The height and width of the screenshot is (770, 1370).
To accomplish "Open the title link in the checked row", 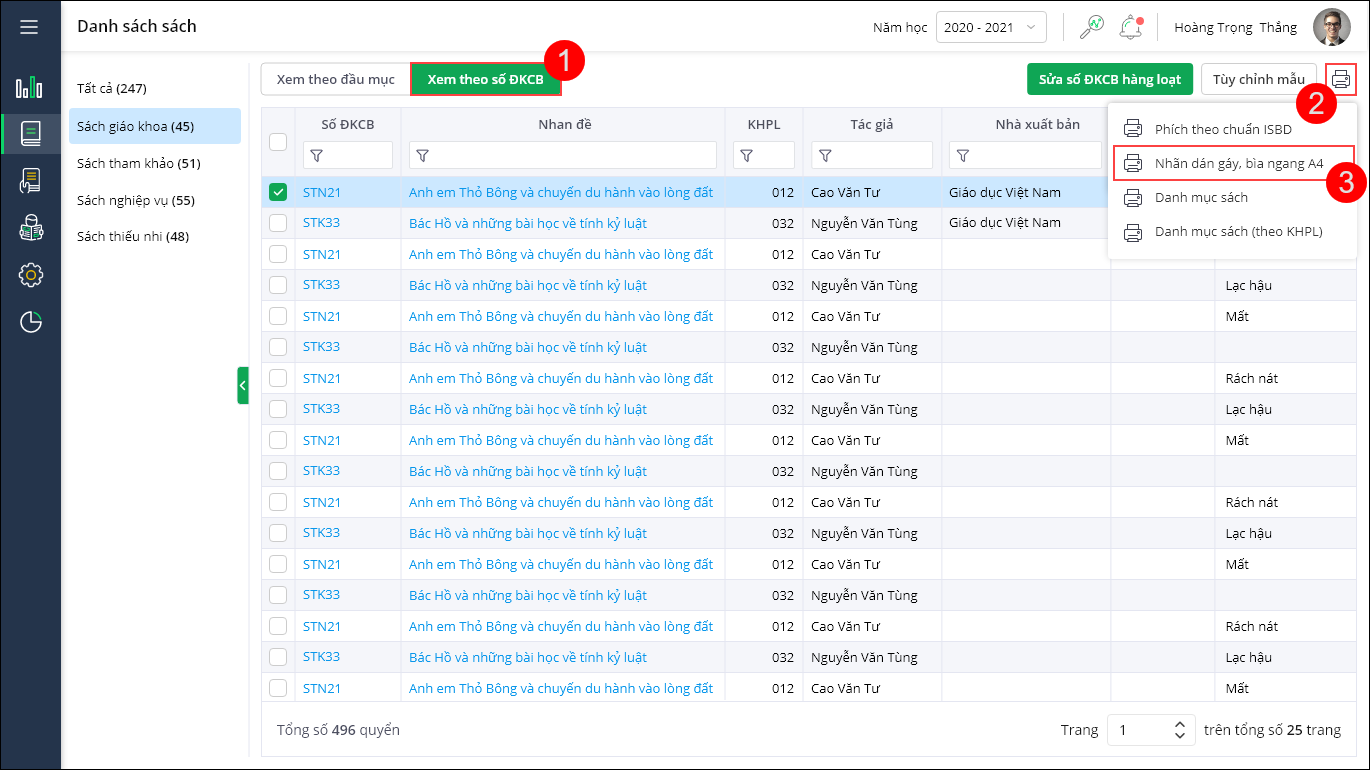I will point(561,192).
